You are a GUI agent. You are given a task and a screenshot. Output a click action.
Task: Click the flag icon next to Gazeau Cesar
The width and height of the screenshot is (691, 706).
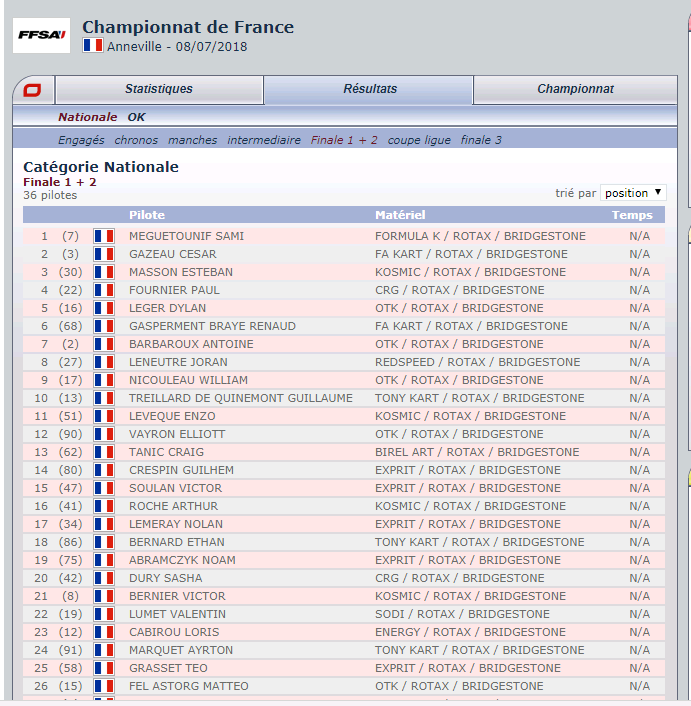click(x=104, y=254)
